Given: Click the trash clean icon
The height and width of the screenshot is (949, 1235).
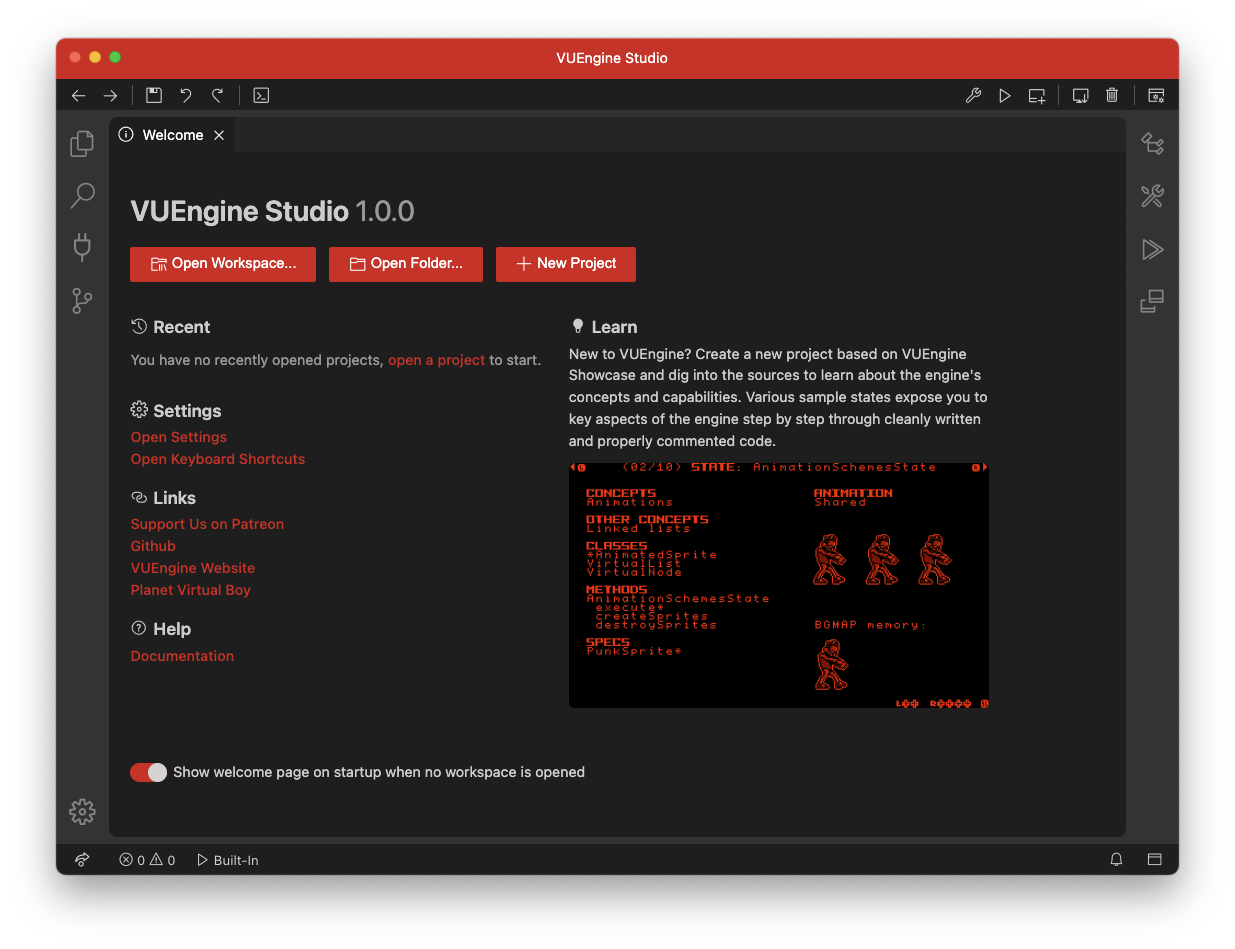Looking at the screenshot, I should [1112, 95].
